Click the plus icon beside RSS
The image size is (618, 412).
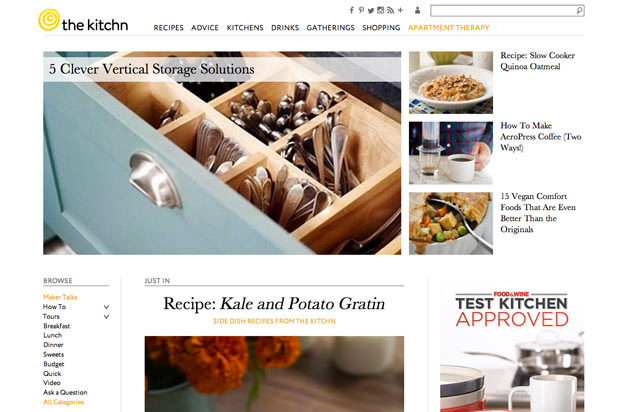point(400,10)
